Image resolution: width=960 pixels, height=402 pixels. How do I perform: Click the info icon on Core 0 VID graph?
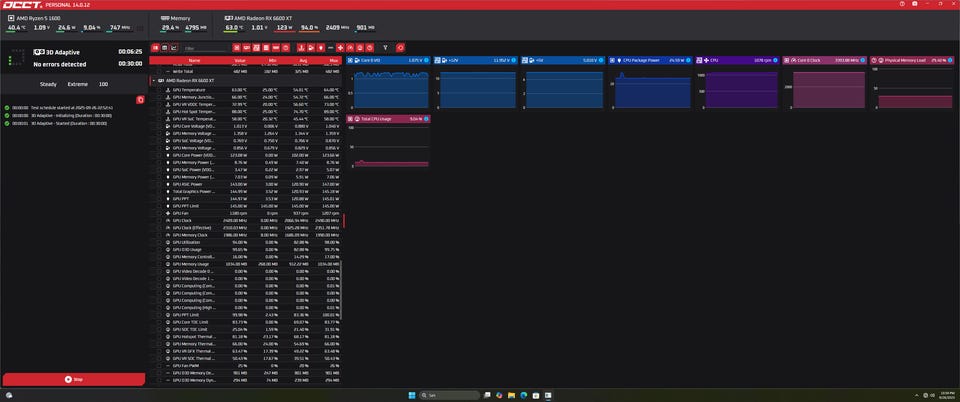[x=427, y=60]
